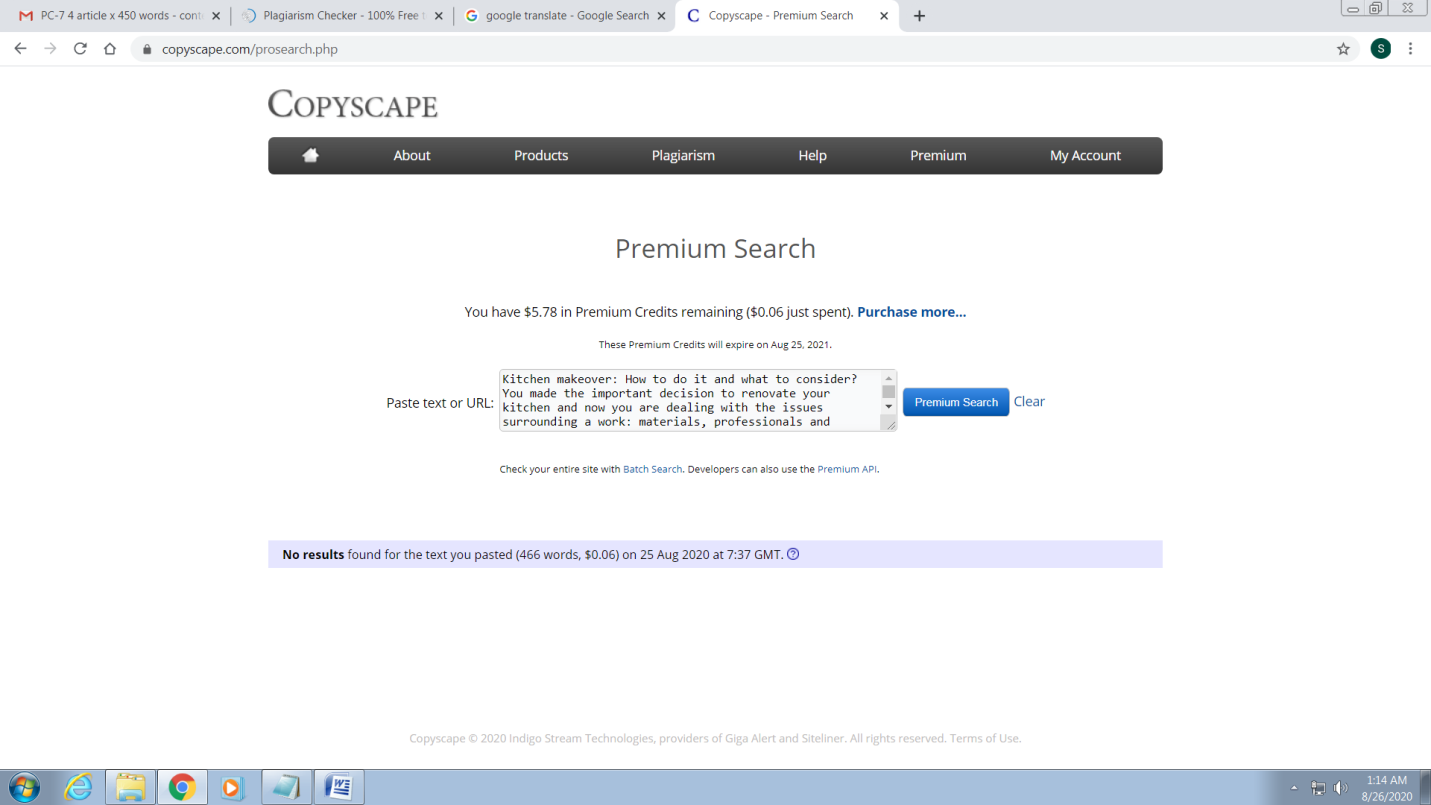Click the network icon in the system tray

(x=1318, y=788)
